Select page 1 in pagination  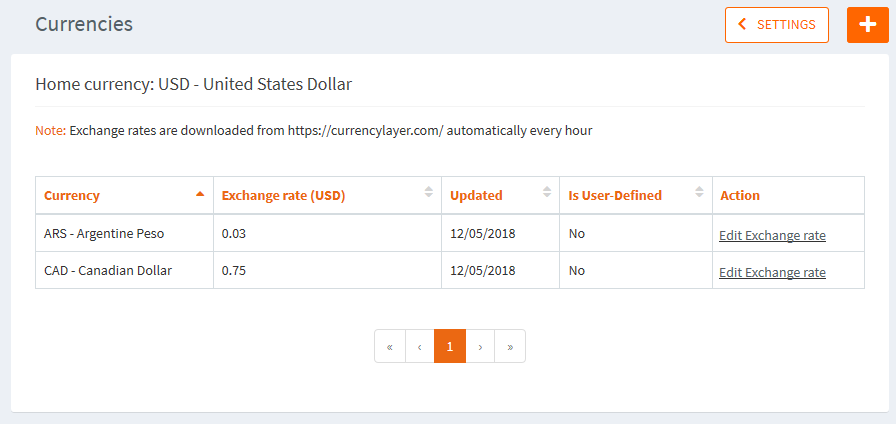coord(450,346)
